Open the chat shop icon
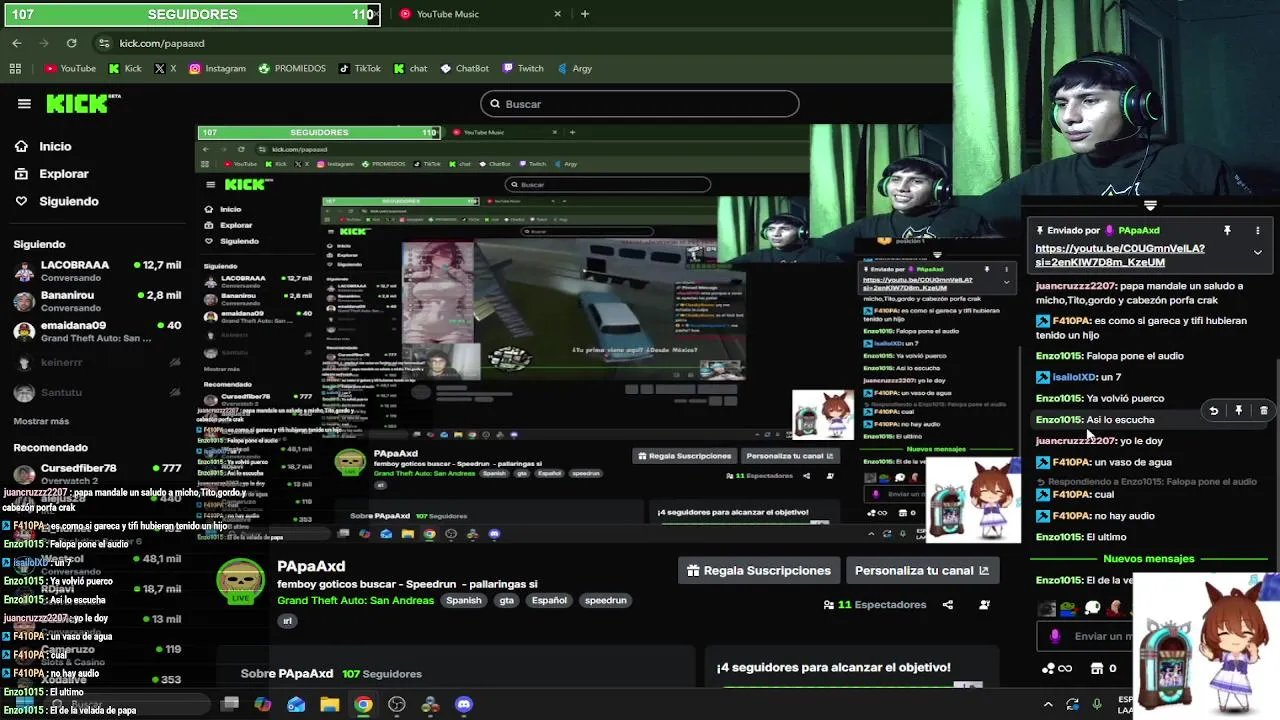1280x720 pixels. [x=1096, y=668]
